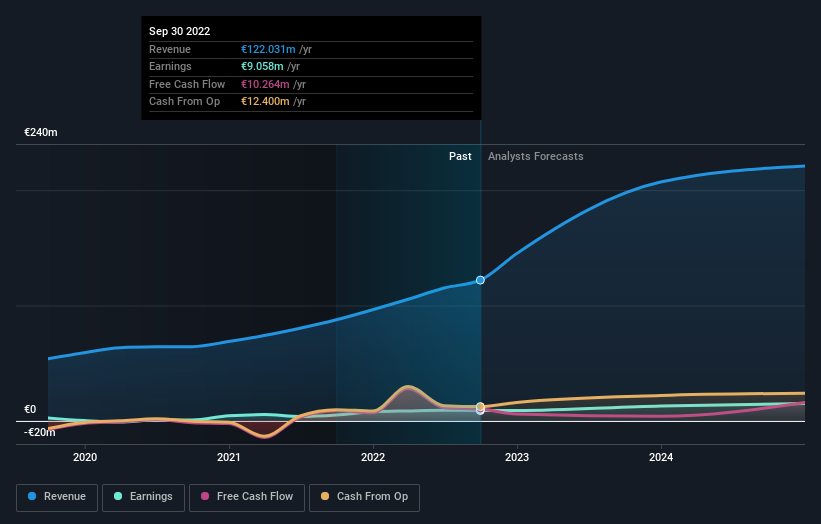Click the Free Cash Flow label in tooltip
821x524 pixels.
pos(187,84)
